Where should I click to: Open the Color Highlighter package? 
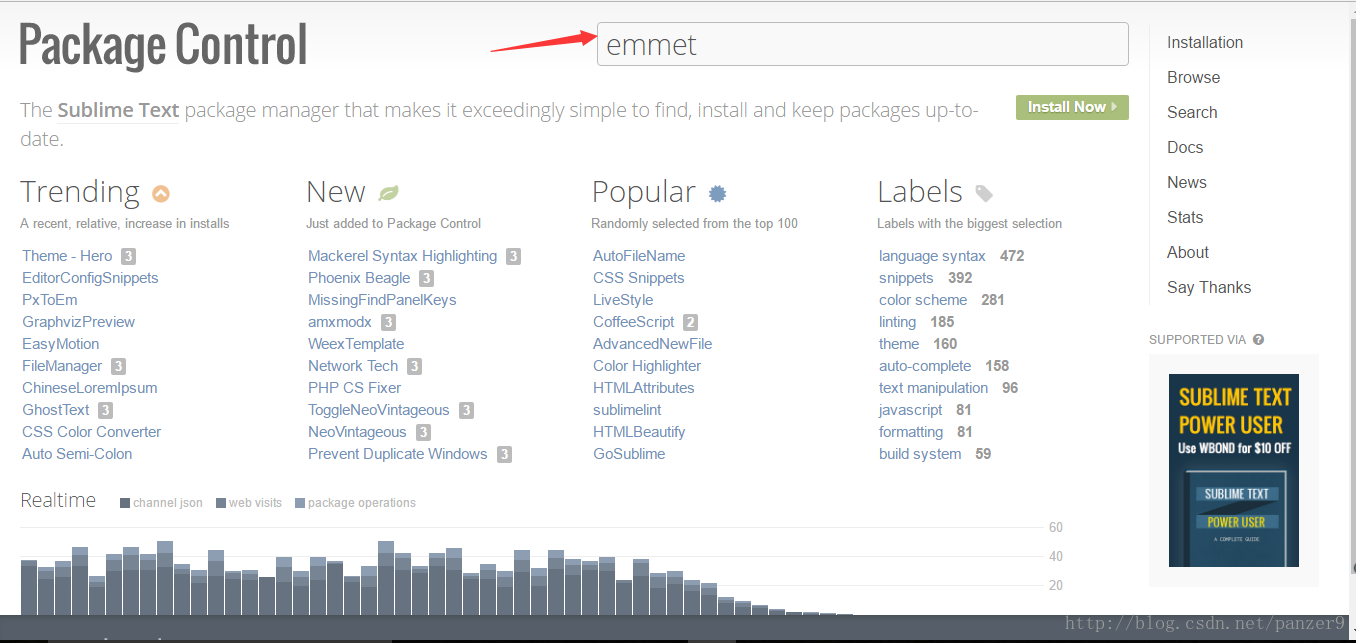(647, 366)
